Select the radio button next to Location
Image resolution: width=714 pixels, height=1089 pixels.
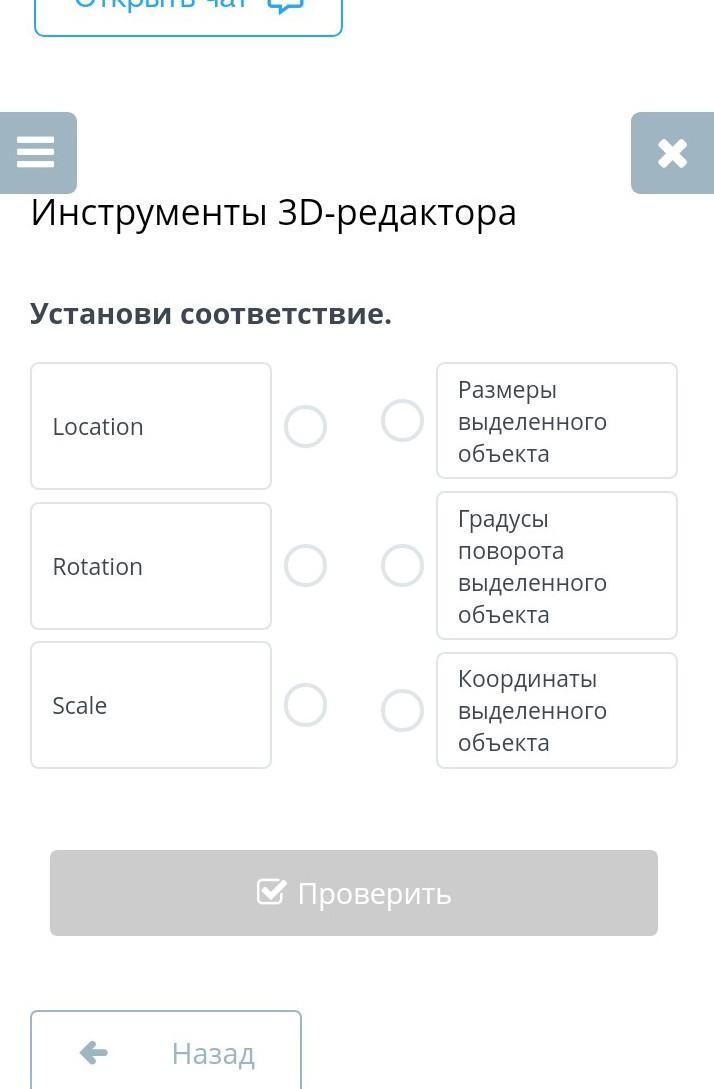click(x=306, y=426)
